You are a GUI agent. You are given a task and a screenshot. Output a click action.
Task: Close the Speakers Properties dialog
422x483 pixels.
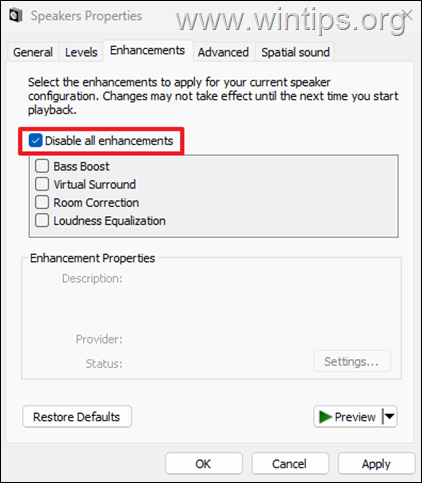click(x=407, y=15)
